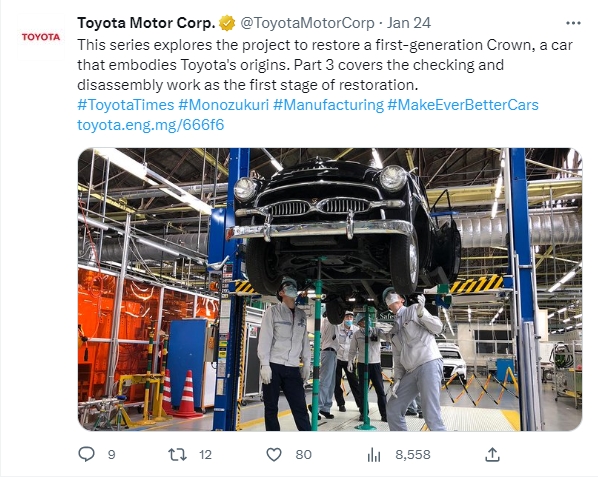Open the three-dot more options menu

(573, 23)
